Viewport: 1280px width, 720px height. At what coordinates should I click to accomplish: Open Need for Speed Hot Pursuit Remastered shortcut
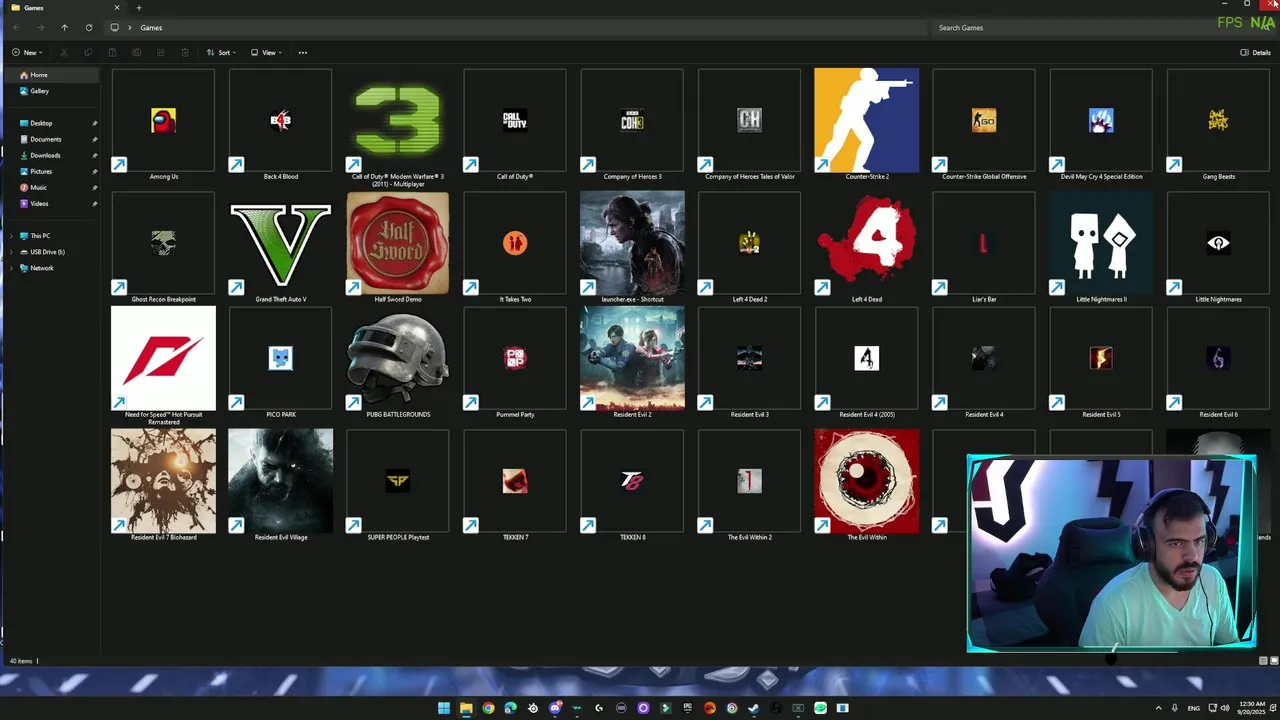point(163,365)
